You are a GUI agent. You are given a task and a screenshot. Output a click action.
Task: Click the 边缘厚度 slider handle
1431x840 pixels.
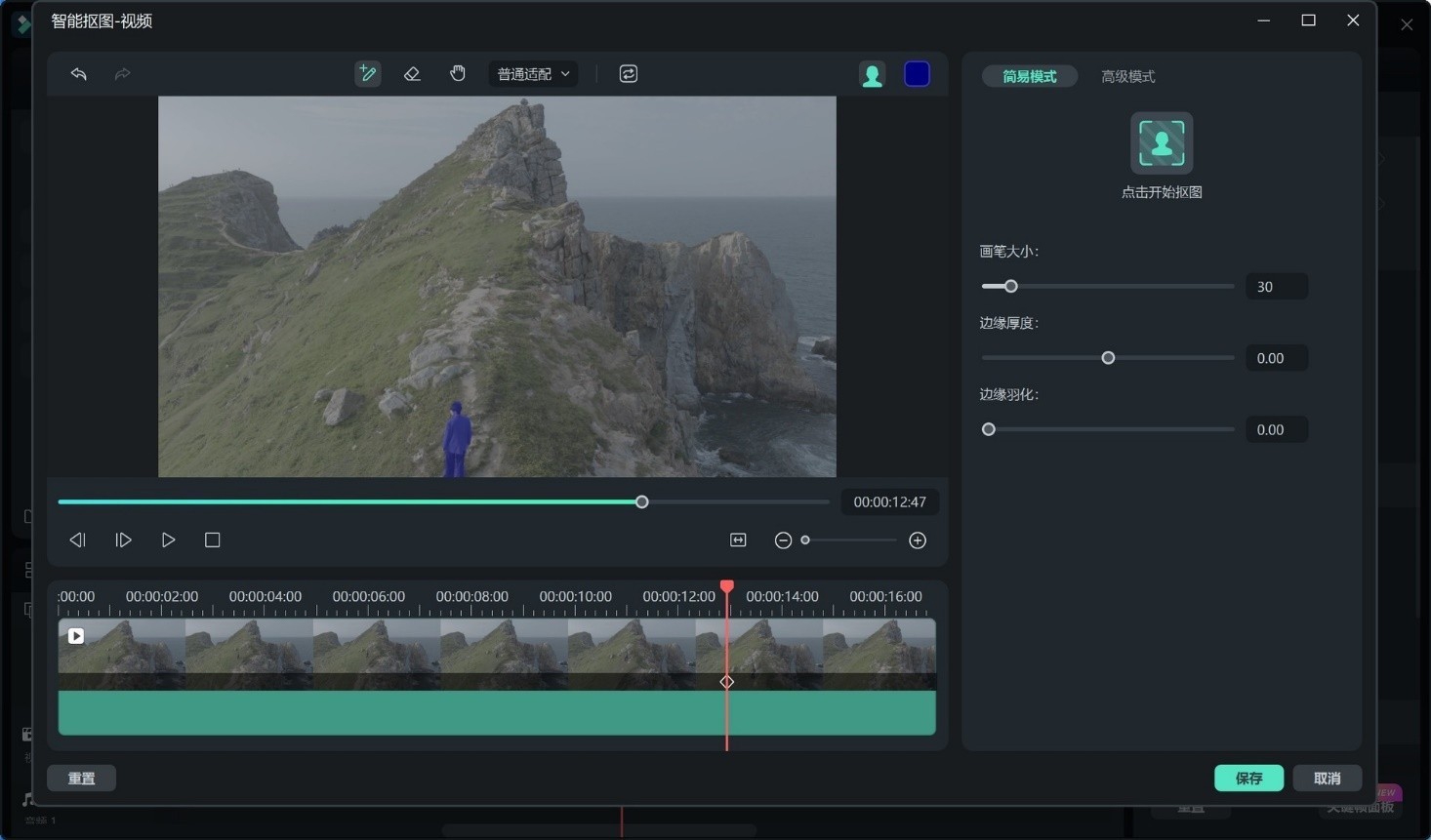pos(1108,358)
